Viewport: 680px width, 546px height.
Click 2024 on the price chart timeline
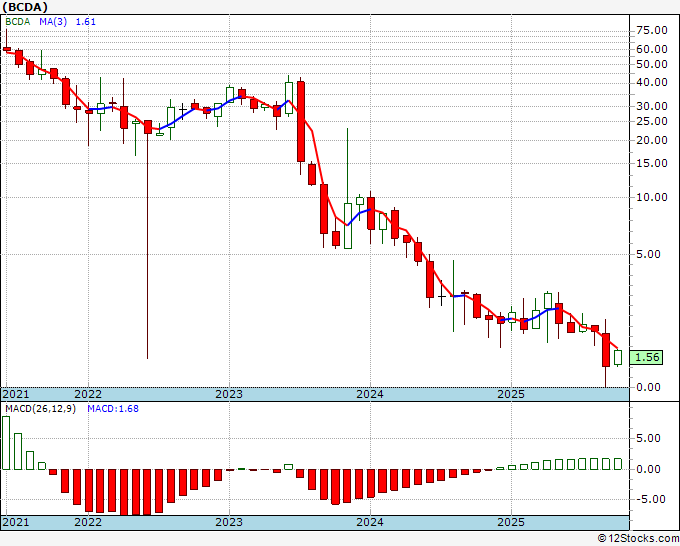pos(370,394)
